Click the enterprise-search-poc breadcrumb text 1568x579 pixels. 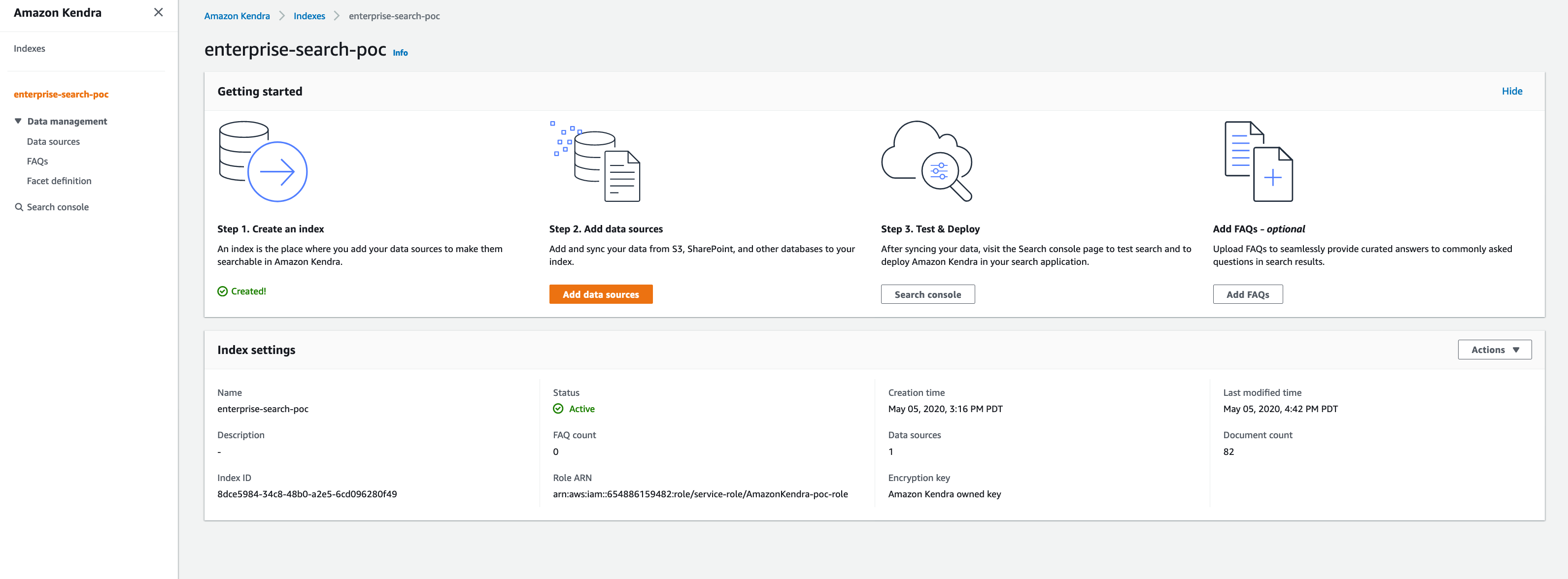coord(394,16)
